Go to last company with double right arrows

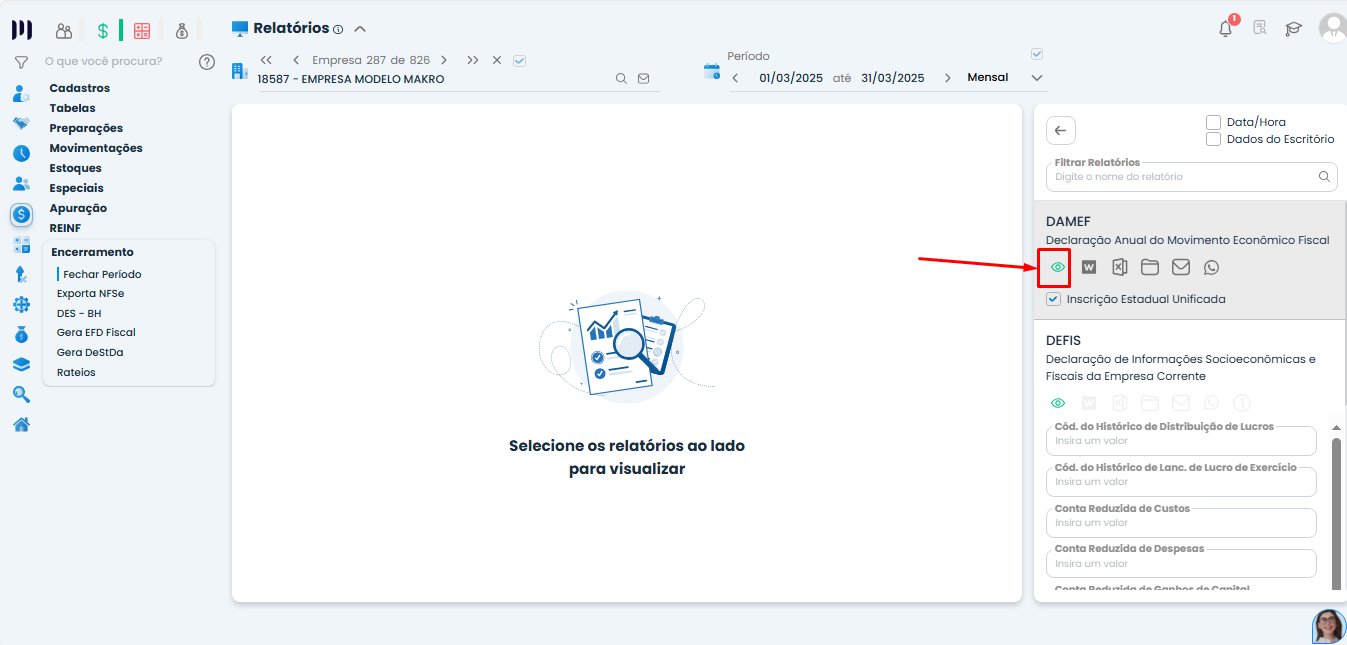[472, 60]
